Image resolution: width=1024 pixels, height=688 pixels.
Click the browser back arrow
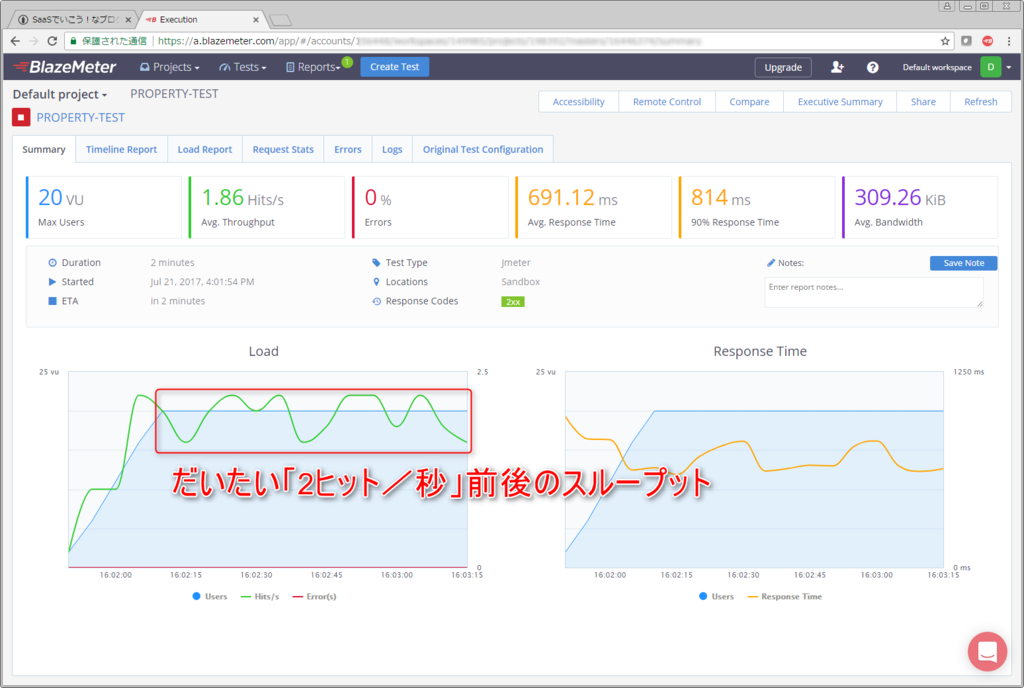click(x=15, y=40)
